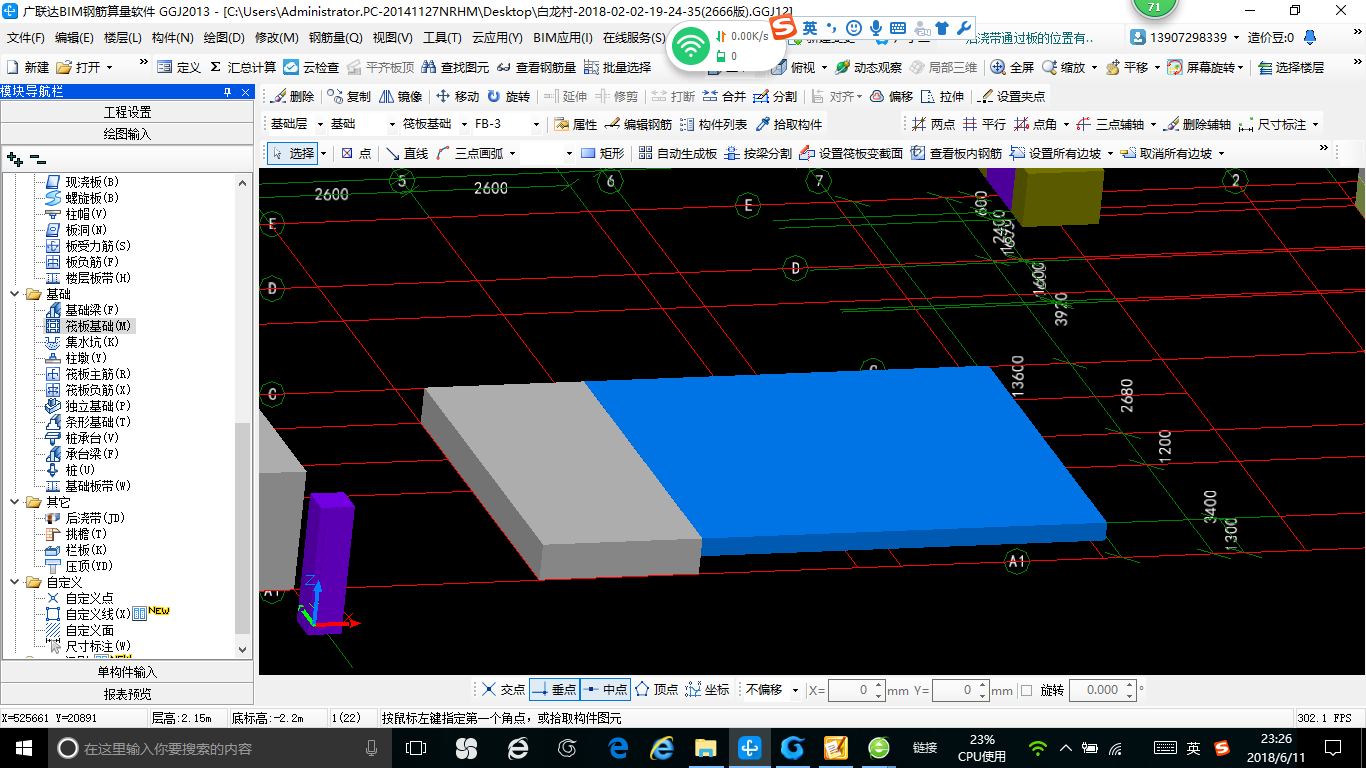Select the 复制 copy tool

348,97
